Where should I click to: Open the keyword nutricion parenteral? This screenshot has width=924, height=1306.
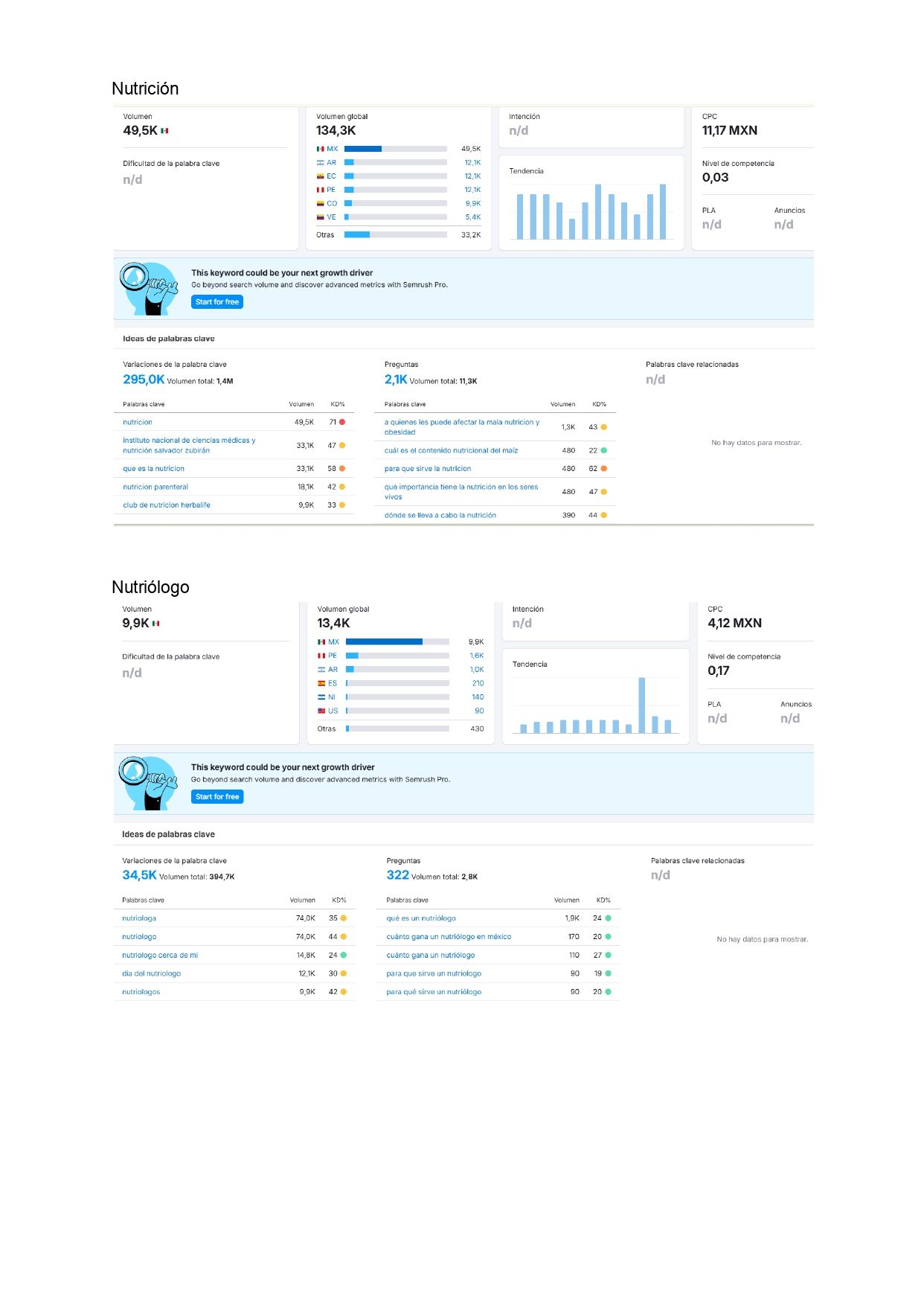click(x=155, y=487)
